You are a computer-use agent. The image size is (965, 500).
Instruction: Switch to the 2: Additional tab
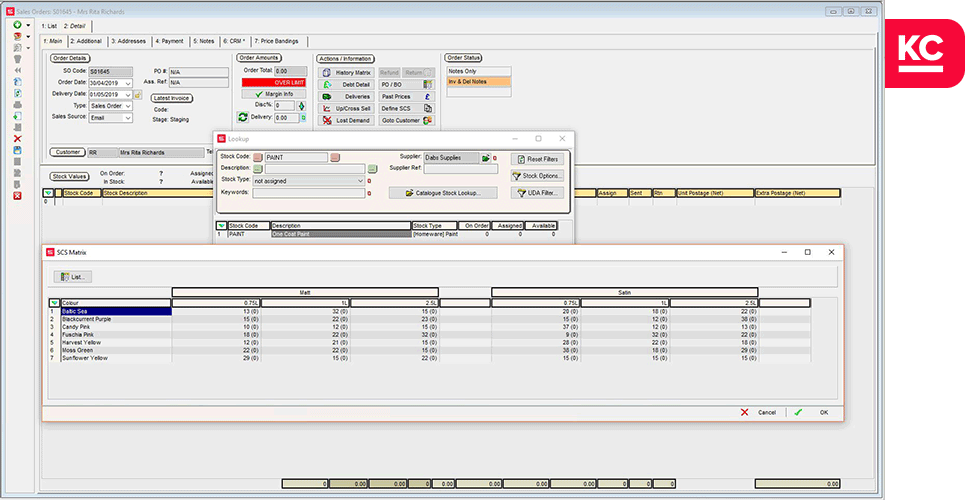pos(86,41)
